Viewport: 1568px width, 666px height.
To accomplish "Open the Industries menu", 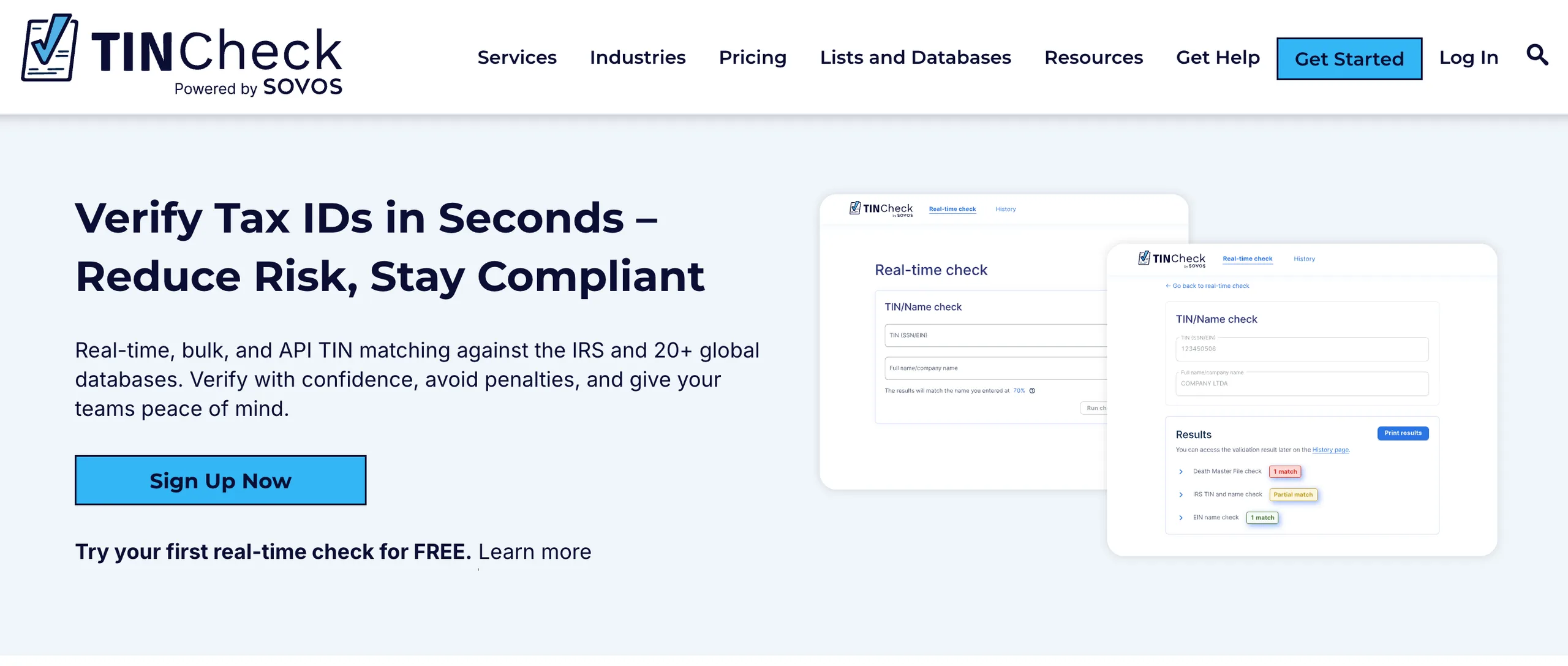I will pos(638,57).
